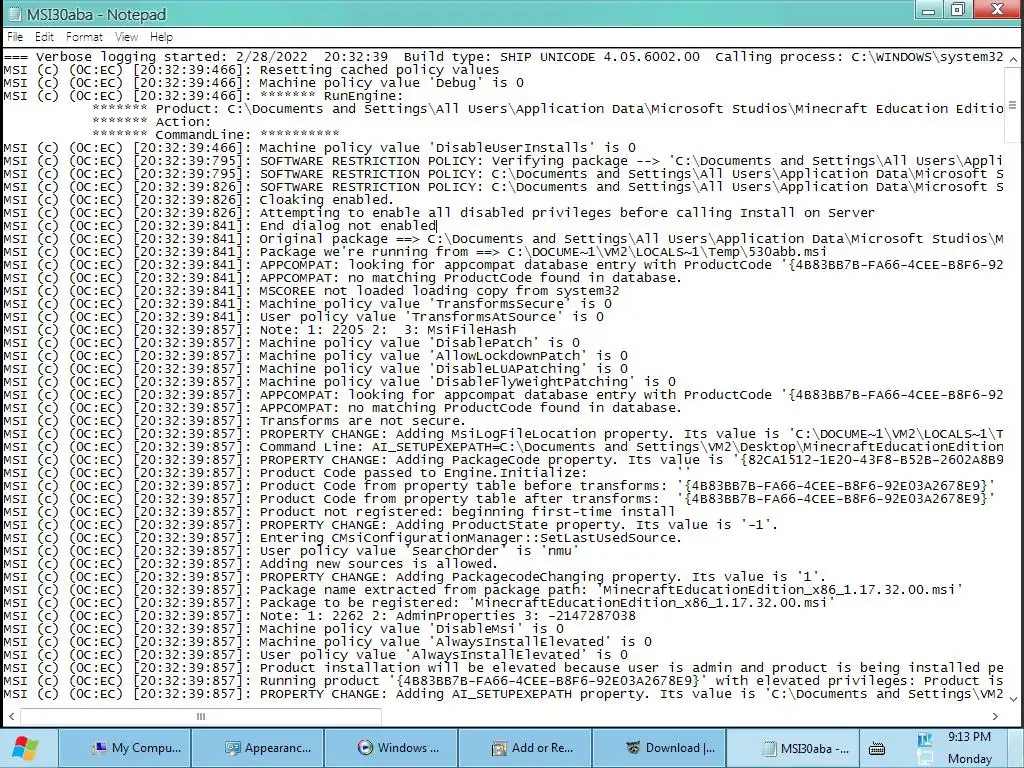The height and width of the screenshot is (768, 1024).
Task: Click 'Entering CMsiConfigurationManager::SetLastUsedSource' line
Action: pyautogui.click(x=343, y=538)
